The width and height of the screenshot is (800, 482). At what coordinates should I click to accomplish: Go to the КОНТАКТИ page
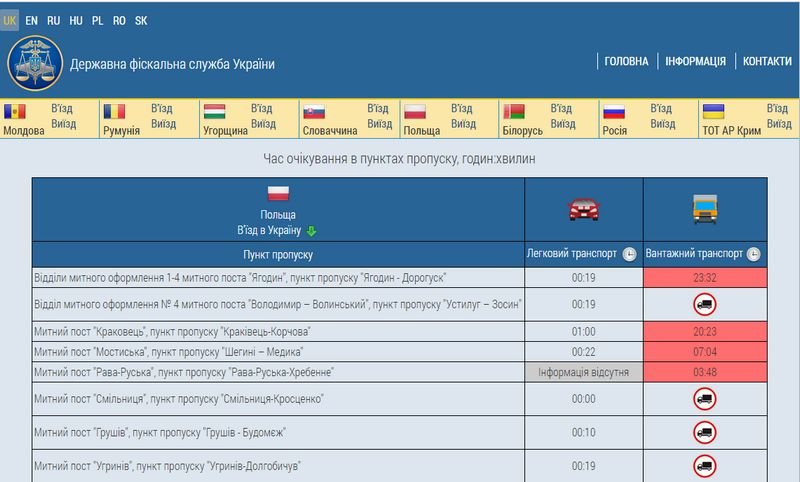tap(767, 61)
